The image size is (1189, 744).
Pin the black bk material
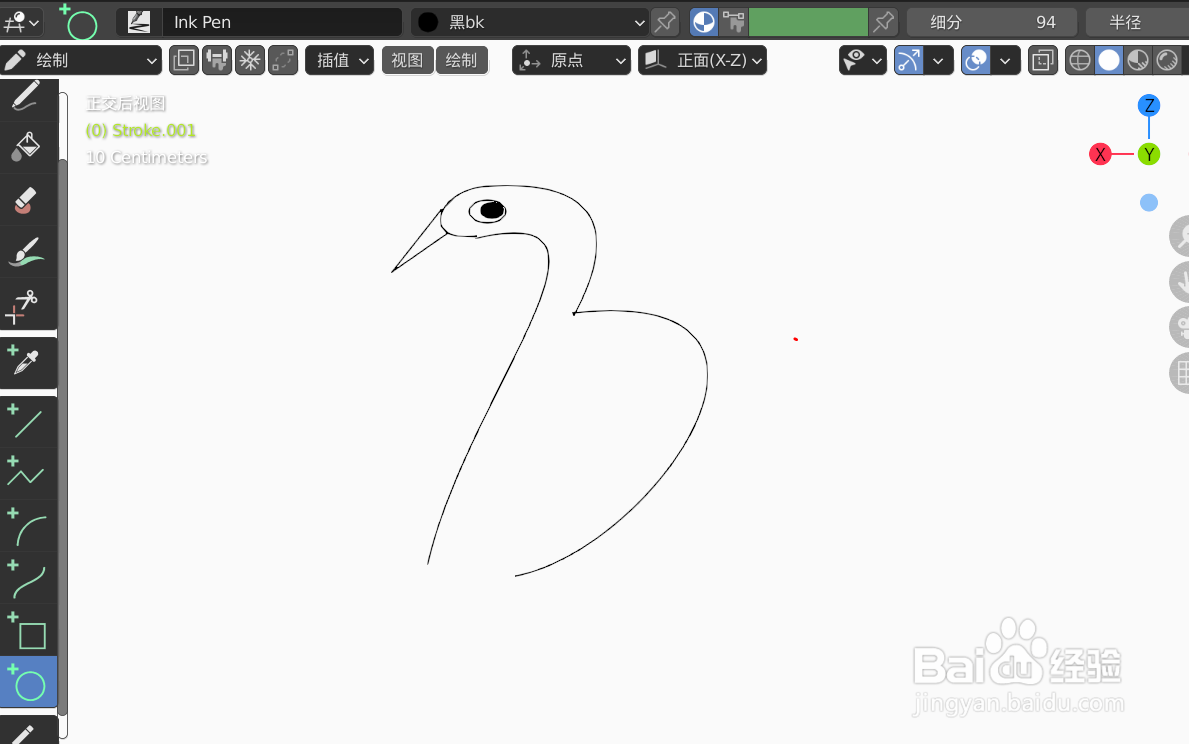pos(665,22)
